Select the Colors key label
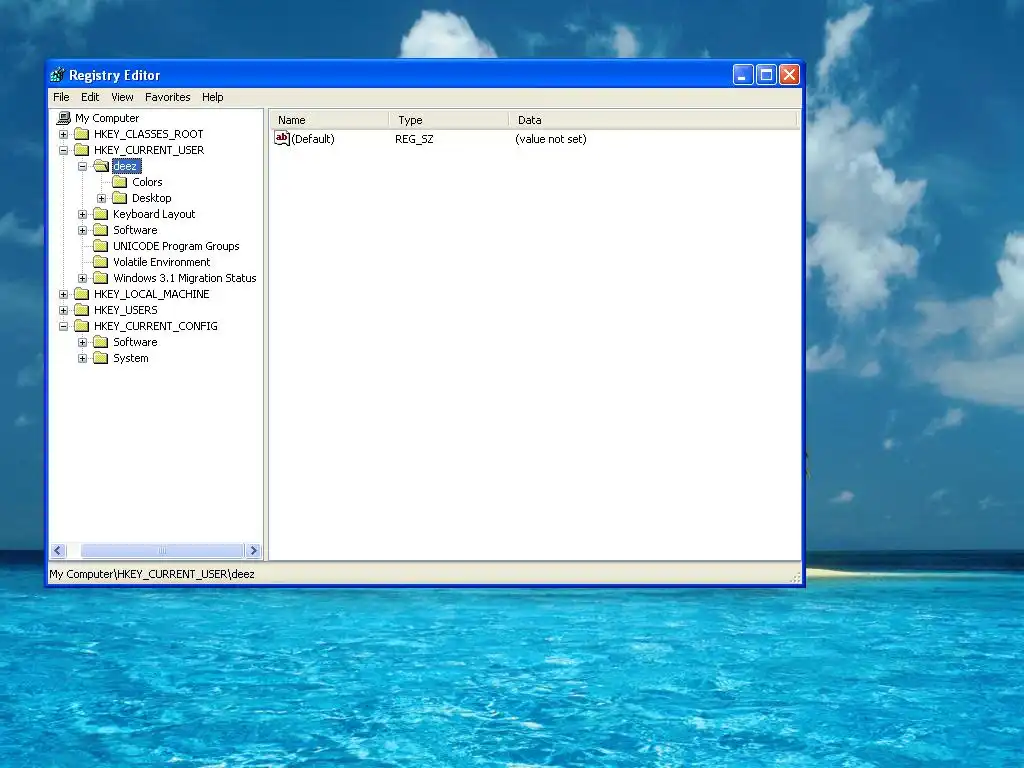 [x=147, y=182]
